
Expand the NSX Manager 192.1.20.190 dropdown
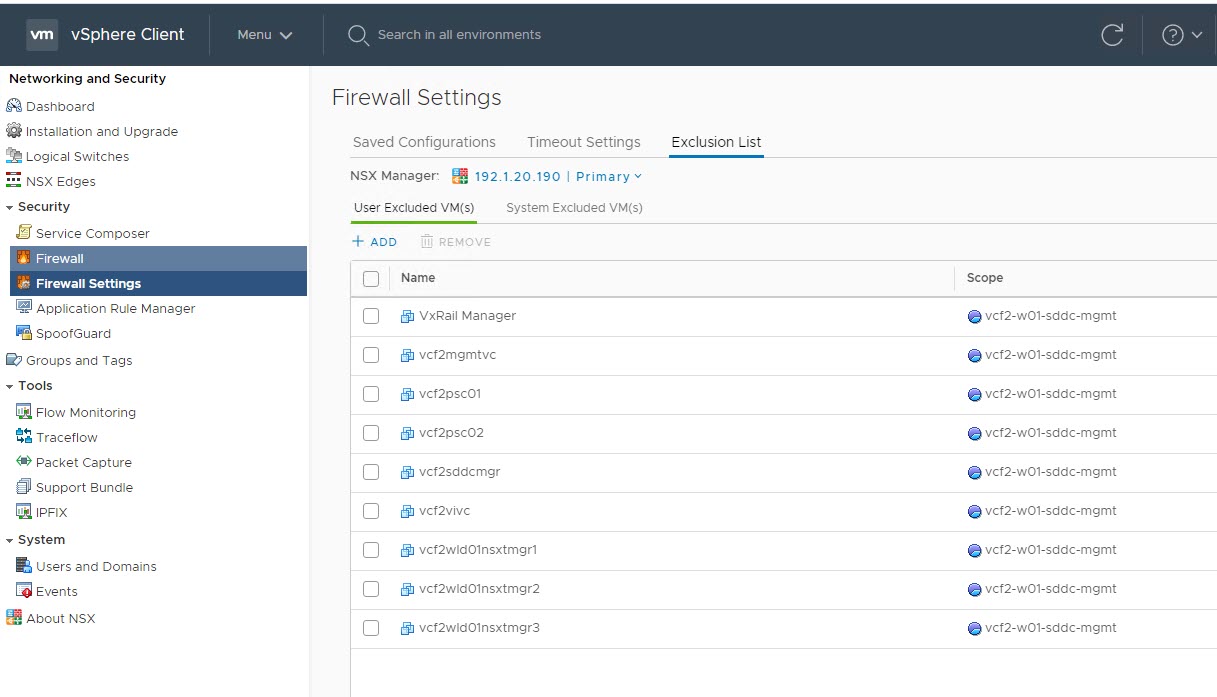[x=558, y=177]
